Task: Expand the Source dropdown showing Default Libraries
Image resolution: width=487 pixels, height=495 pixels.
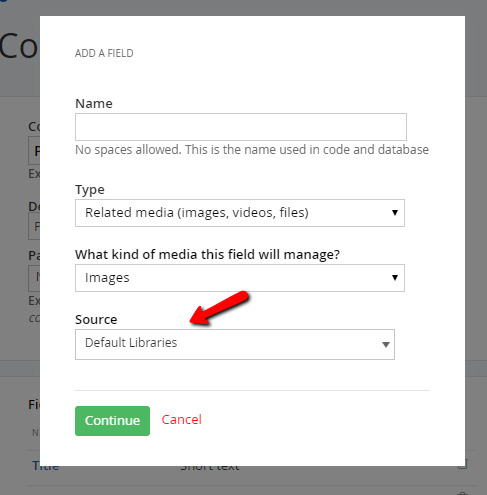Action: (x=235, y=344)
